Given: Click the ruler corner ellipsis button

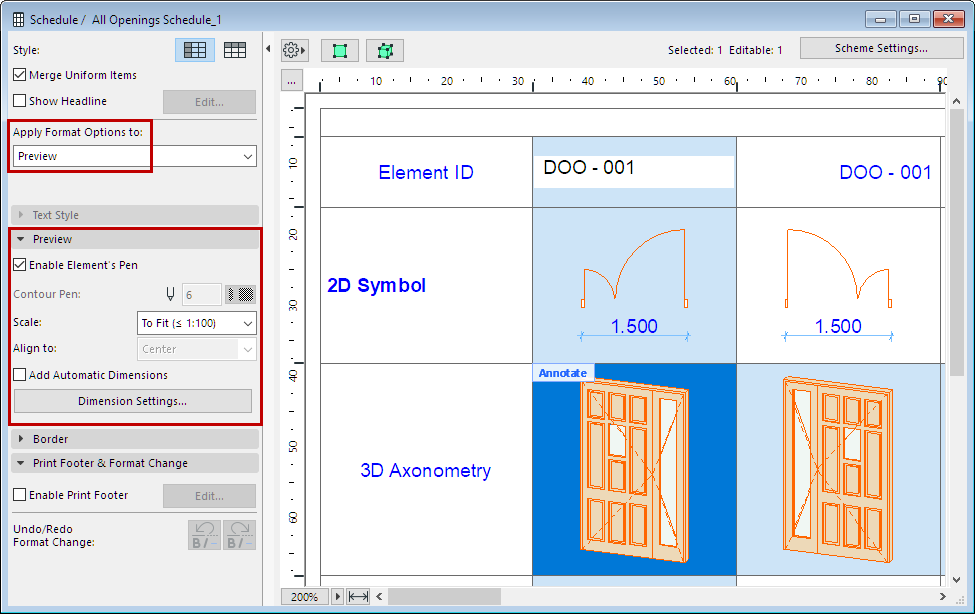Looking at the screenshot, I should [292, 81].
